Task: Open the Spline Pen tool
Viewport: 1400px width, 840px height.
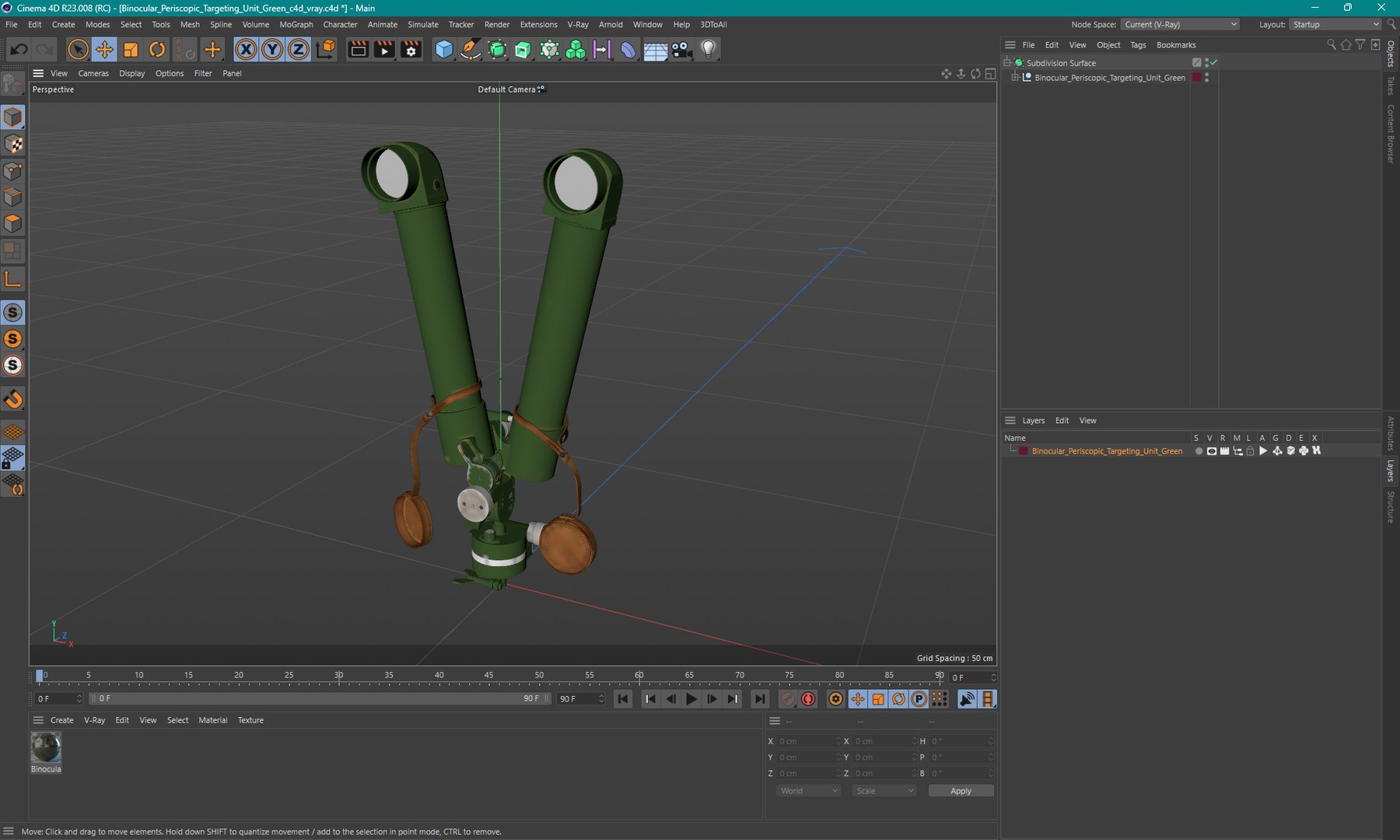Action: tap(471, 50)
